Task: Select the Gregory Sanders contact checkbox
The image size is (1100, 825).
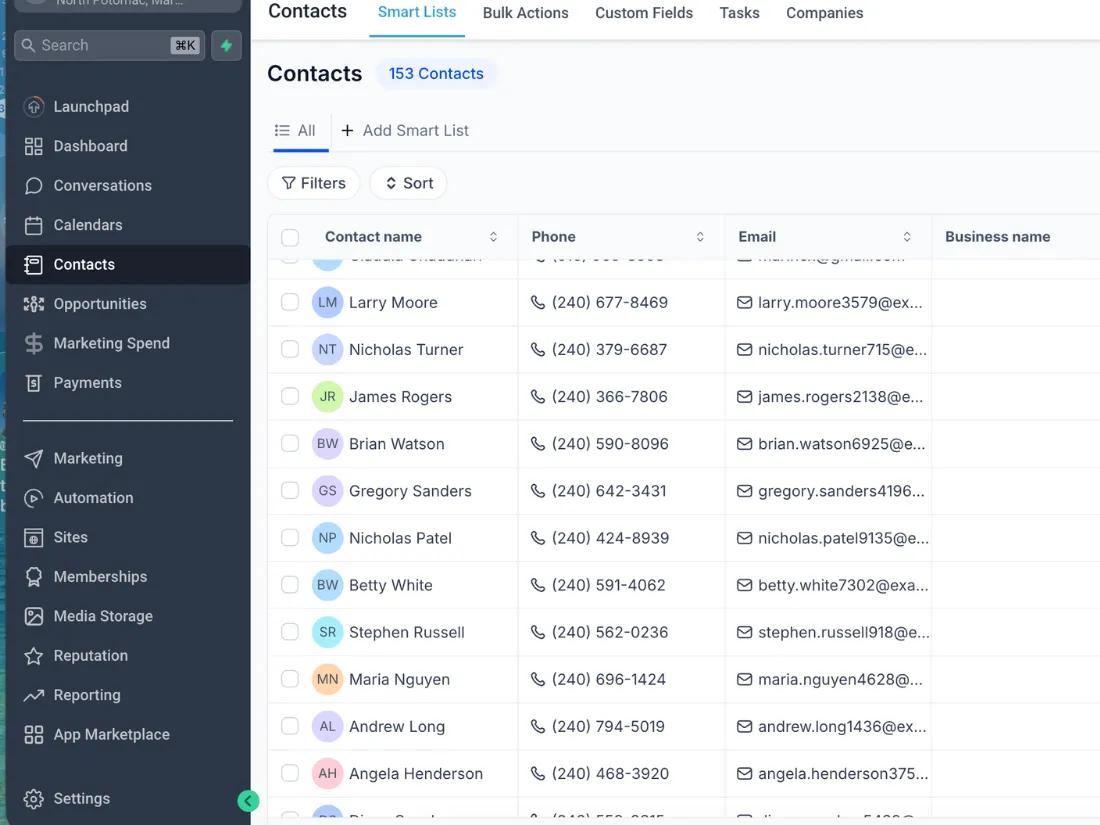Action: [290, 490]
